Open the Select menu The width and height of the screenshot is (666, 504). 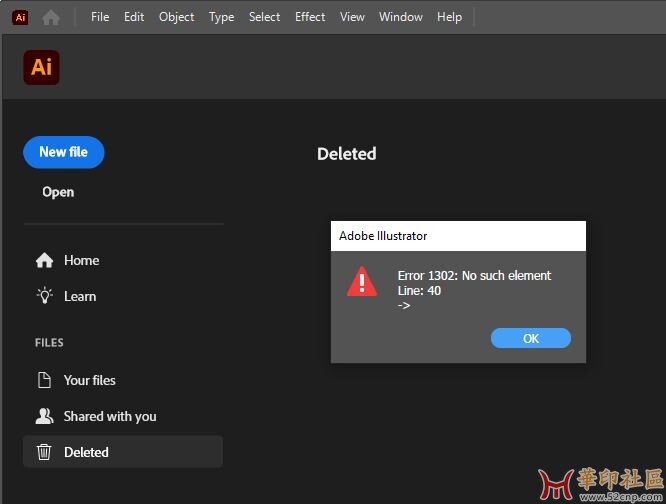[264, 17]
